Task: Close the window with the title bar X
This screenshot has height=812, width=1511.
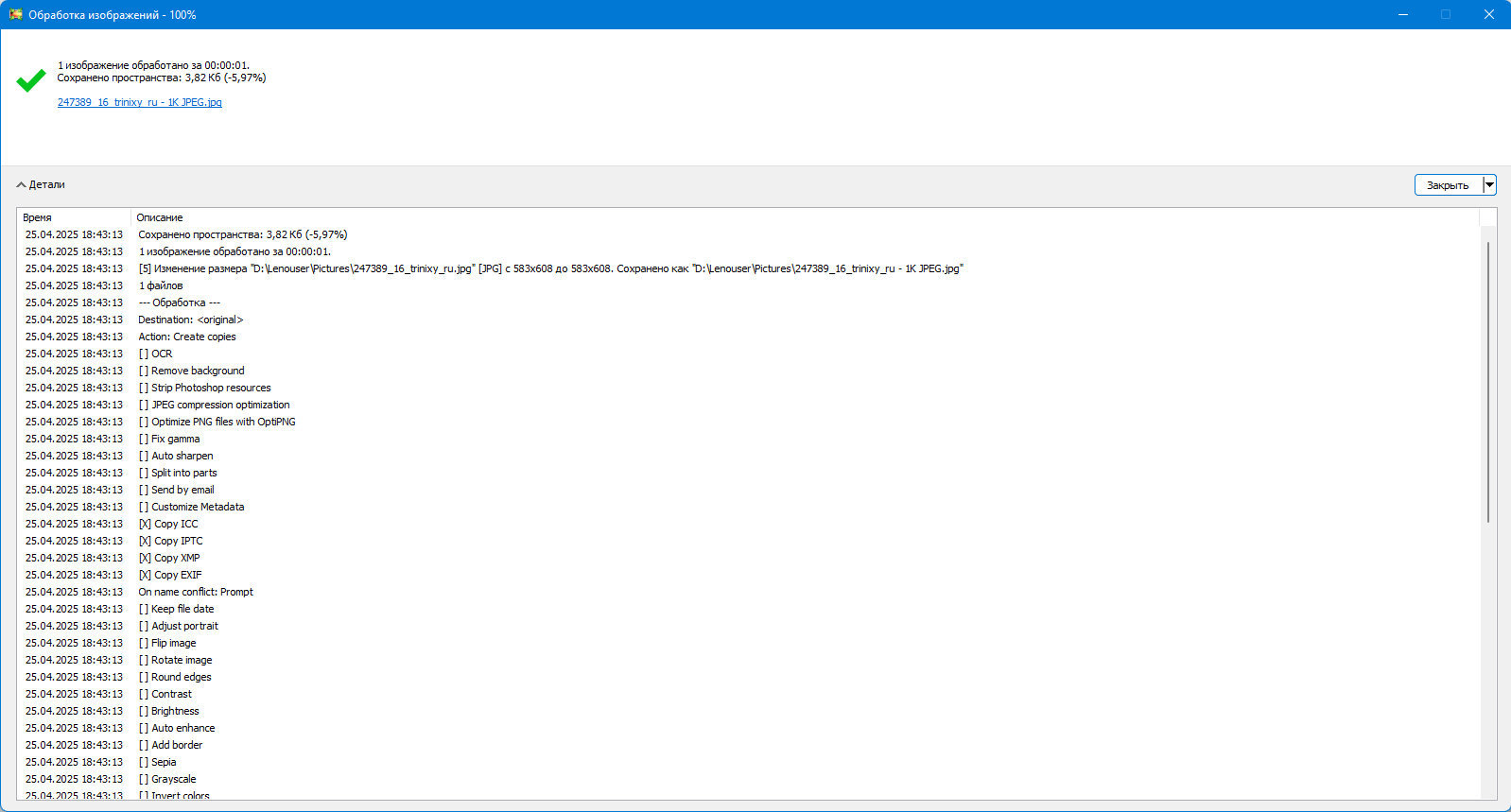Action: pos(1489,14)
